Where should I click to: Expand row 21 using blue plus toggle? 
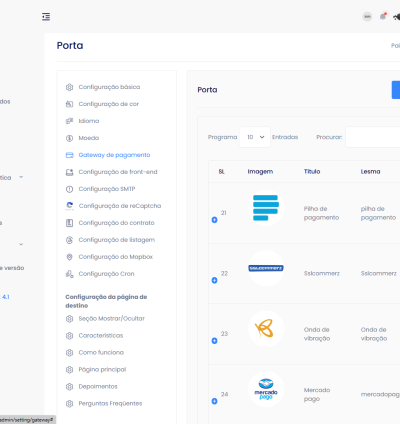click(x=214, y=220)
